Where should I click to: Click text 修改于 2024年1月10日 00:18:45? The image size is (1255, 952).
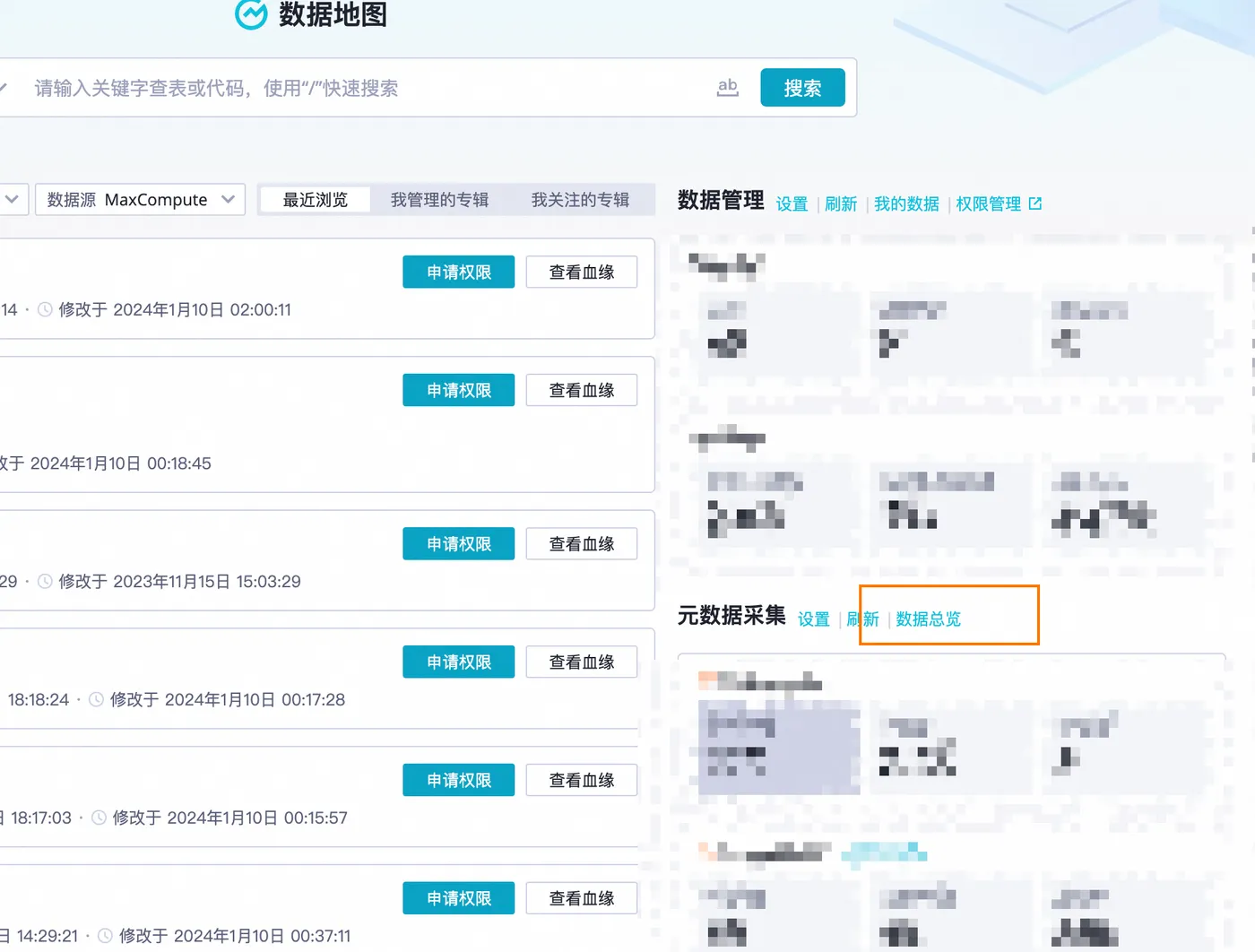point(106,463)
